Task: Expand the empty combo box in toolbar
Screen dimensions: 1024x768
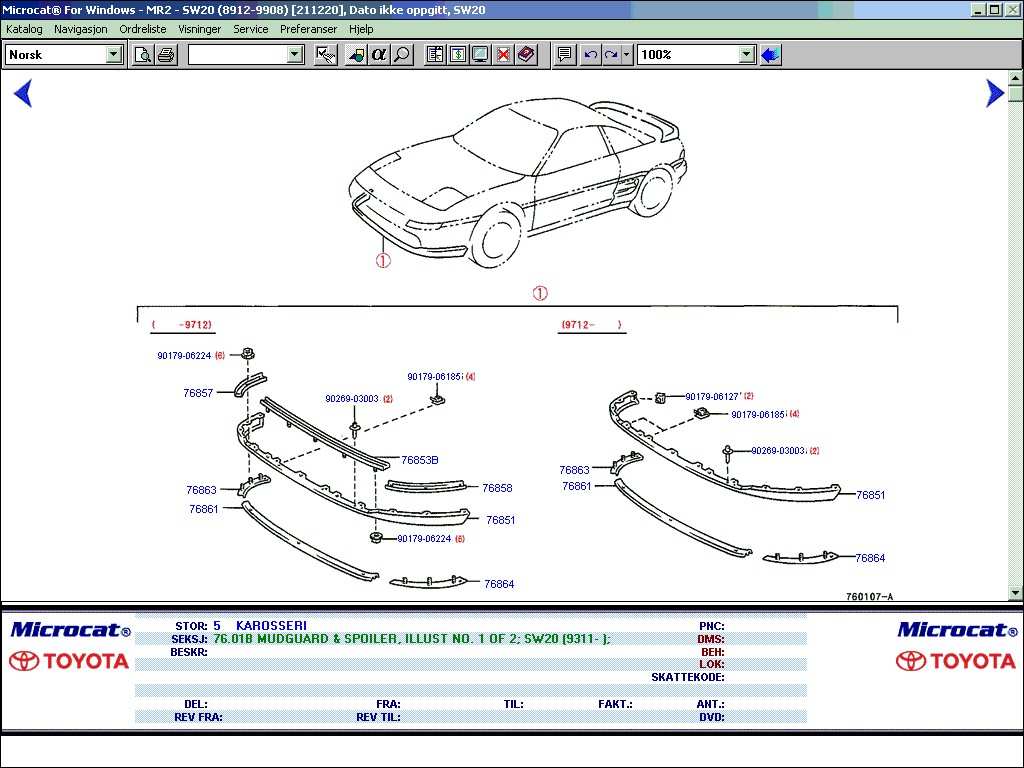Action: click(295, 54)
